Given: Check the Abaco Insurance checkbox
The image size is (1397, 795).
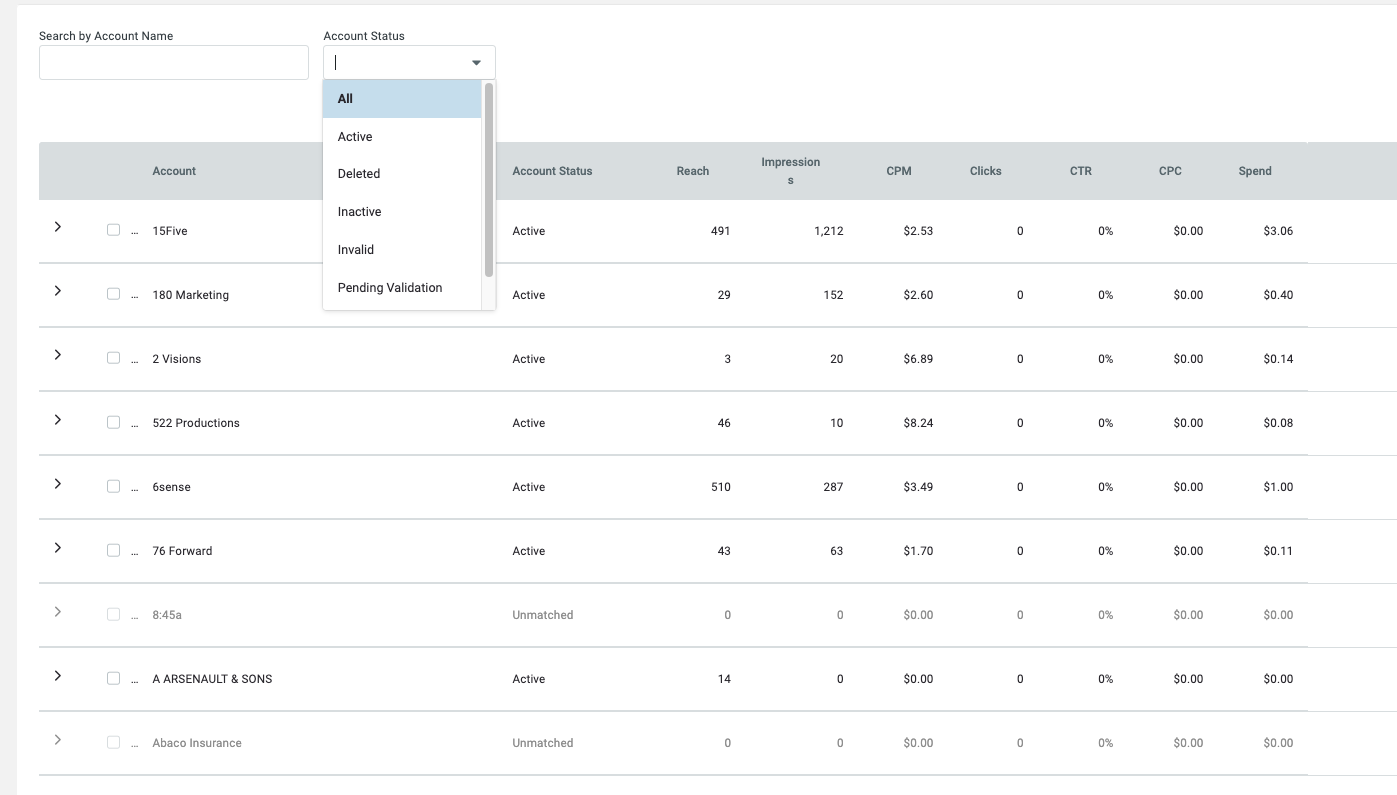Looking at the screenshot, I should click(x=113, y=742).
